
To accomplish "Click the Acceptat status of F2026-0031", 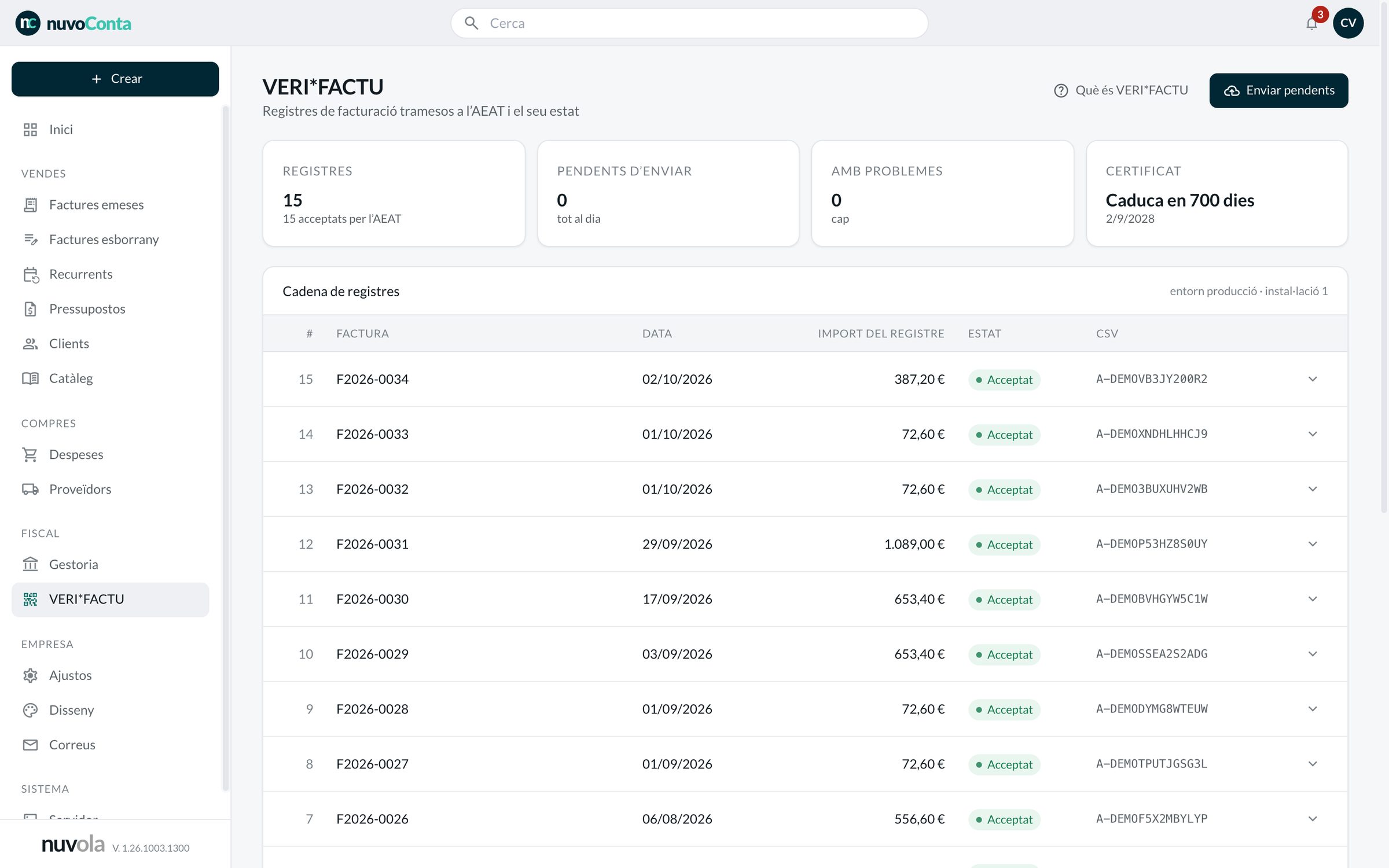I will [1004, 545].
